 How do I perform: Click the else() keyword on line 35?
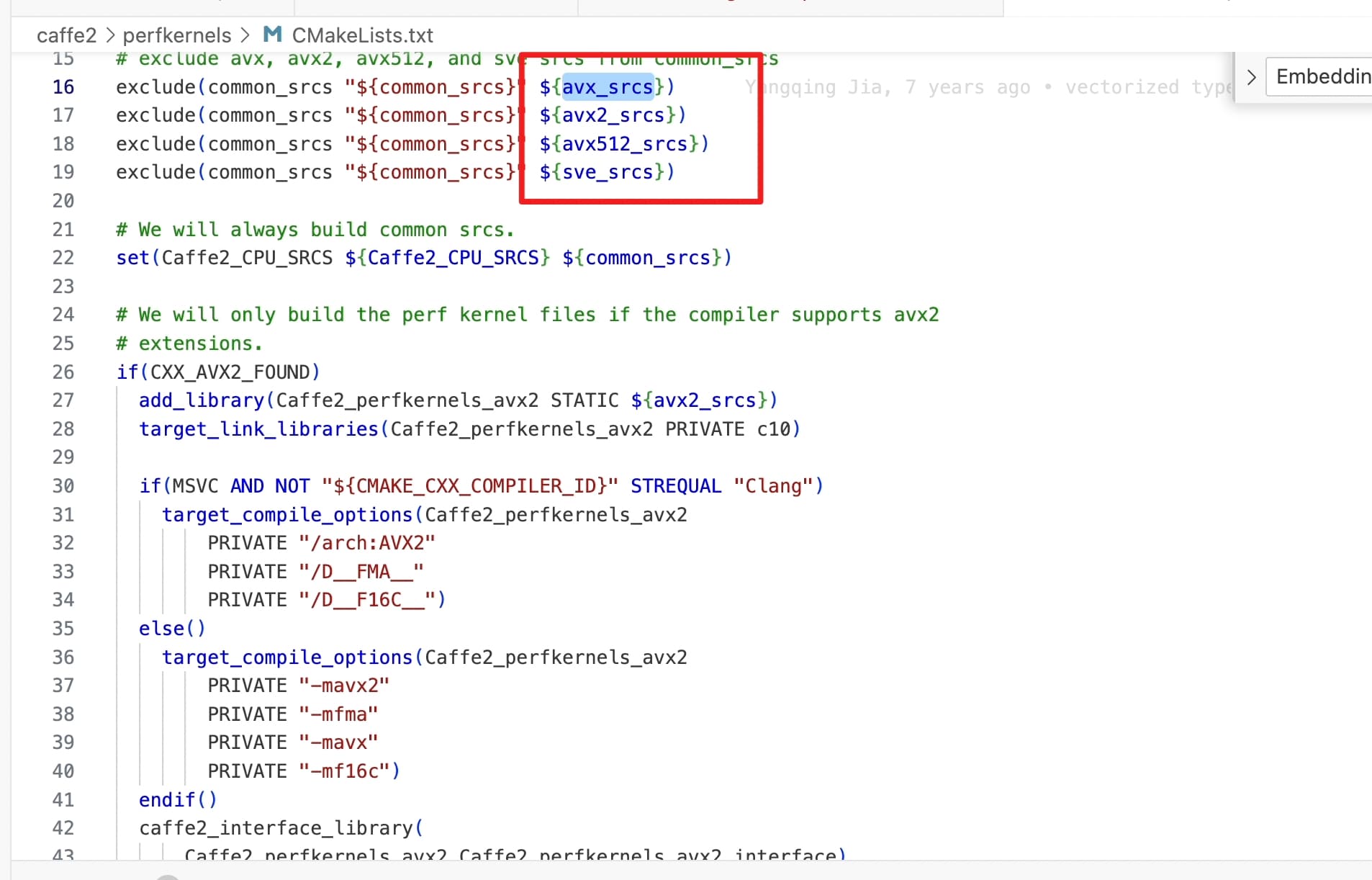point(172,629)
